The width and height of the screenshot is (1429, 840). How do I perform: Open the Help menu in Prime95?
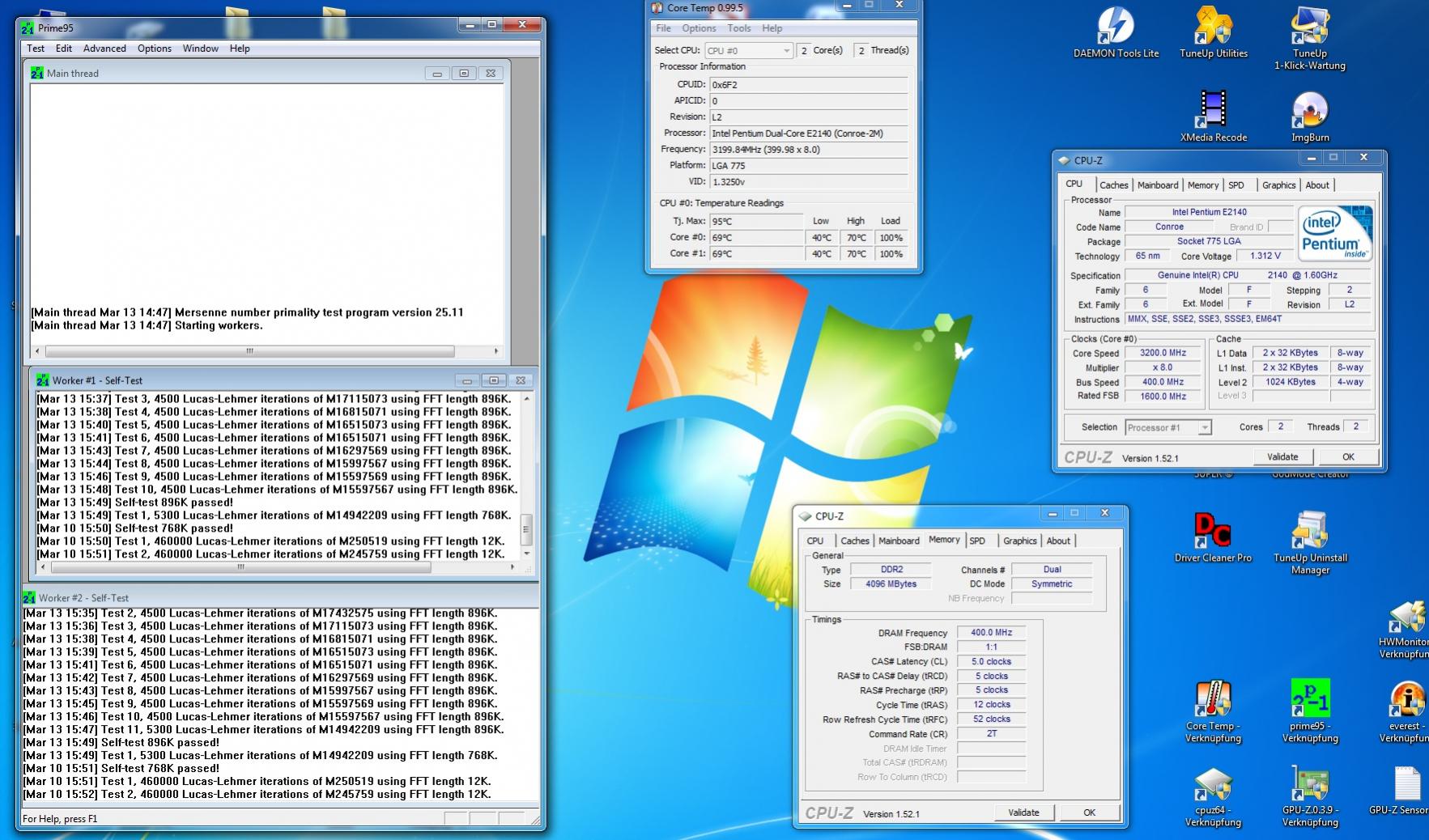(x=240, y=49)
